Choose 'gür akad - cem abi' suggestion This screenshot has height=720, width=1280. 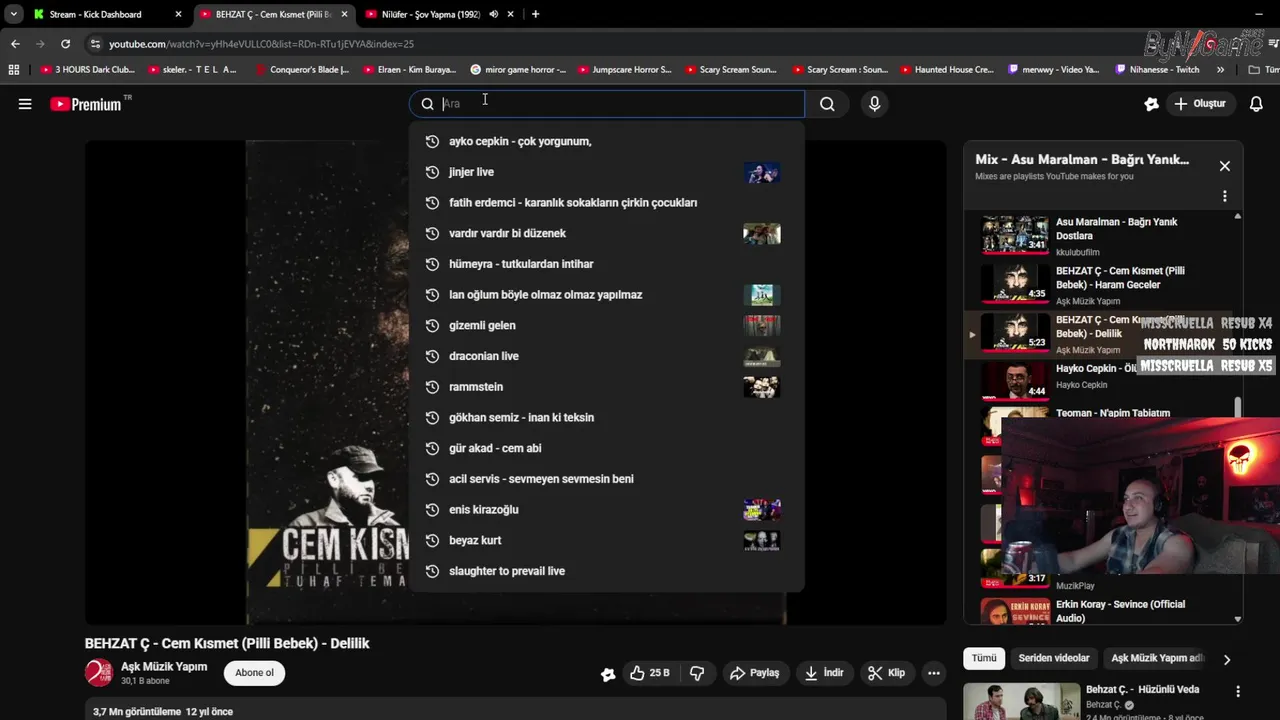(606, 448)
